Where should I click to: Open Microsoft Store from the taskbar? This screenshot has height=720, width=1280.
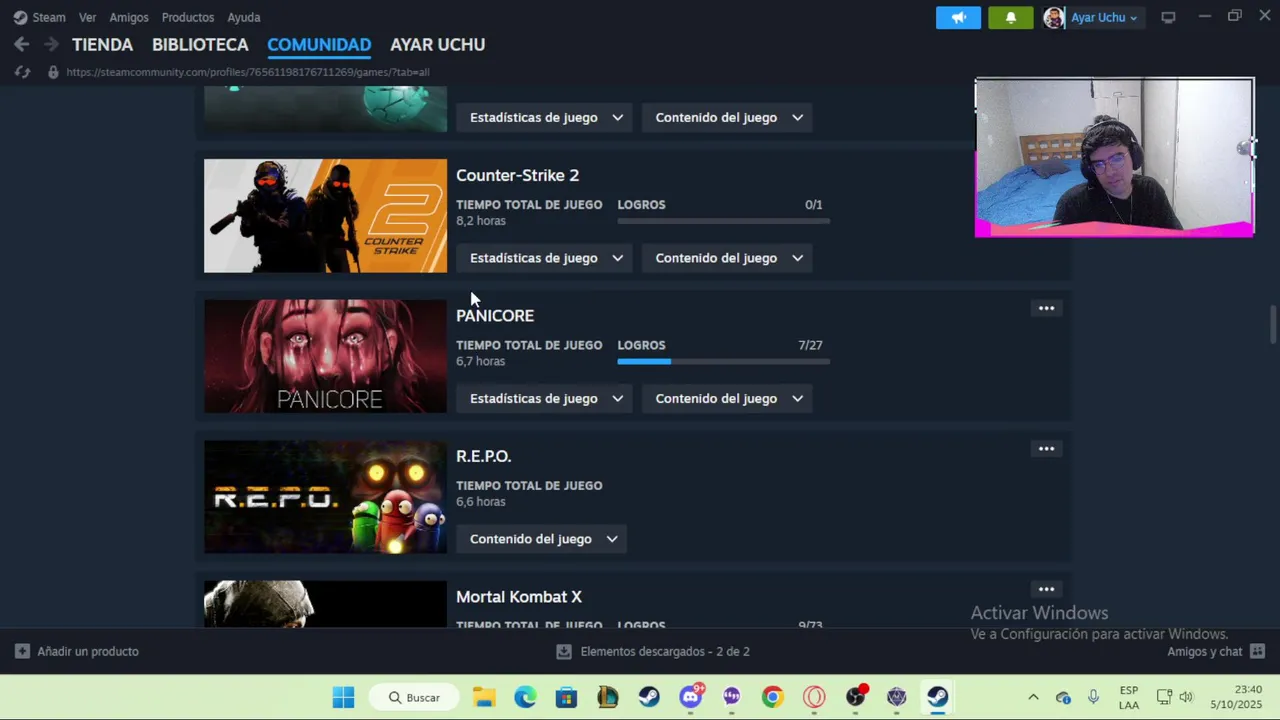tap(566, 697)
